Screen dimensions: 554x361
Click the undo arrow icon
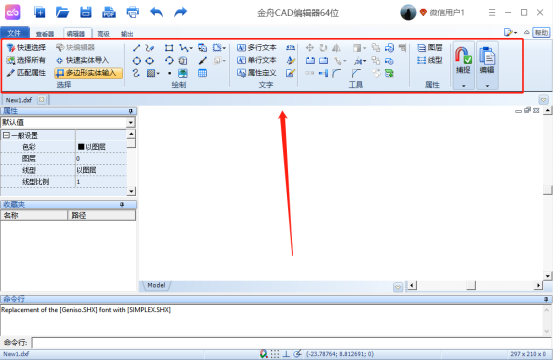(x=156, y=12)
